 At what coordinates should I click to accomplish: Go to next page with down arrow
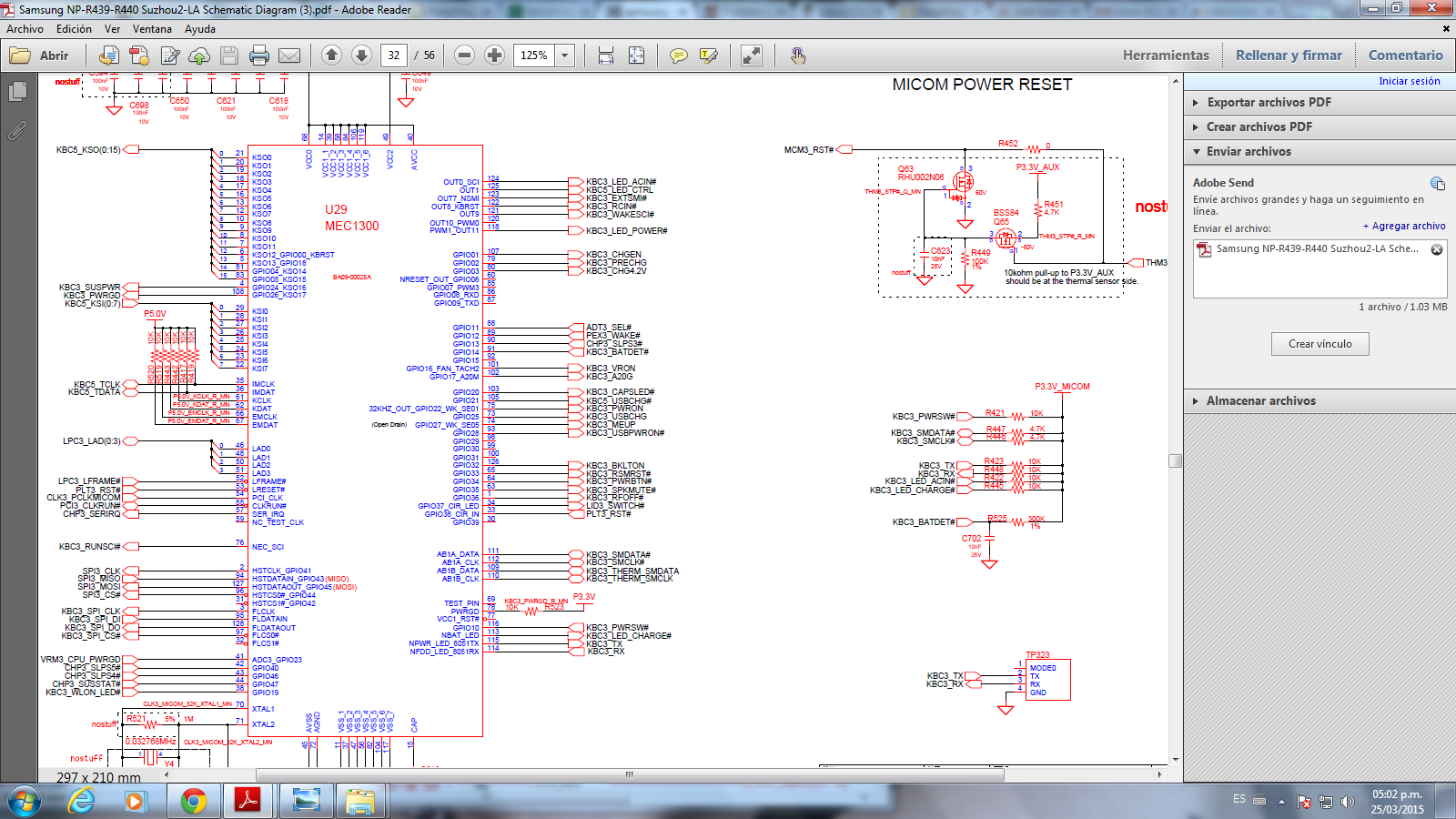pos(361,56)
